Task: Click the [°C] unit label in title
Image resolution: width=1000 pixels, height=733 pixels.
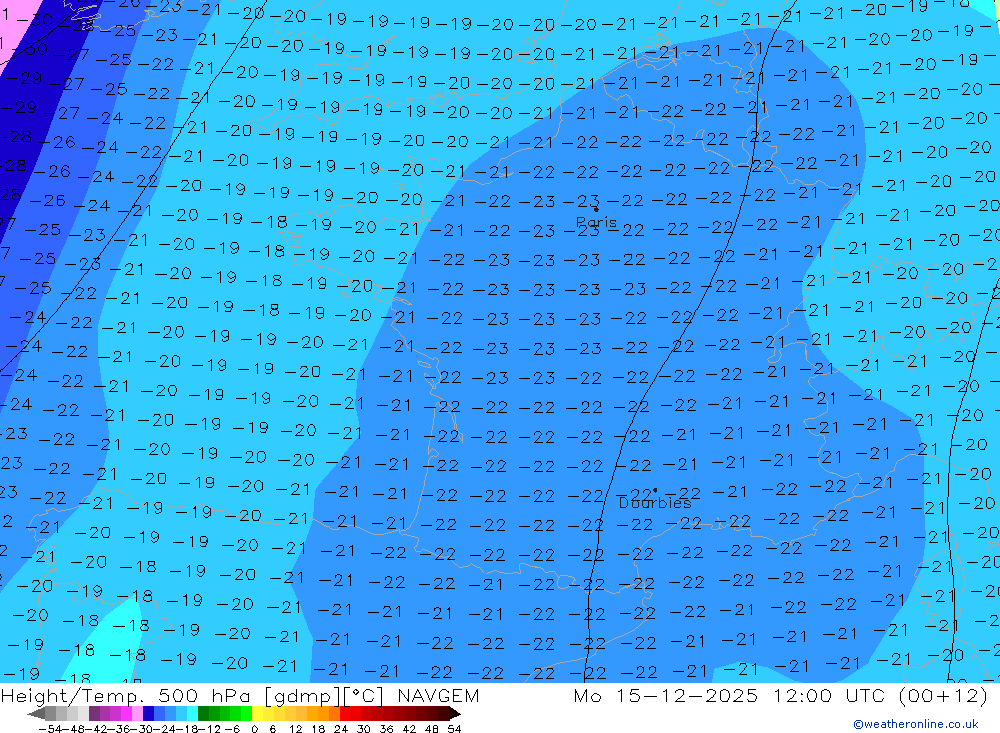Action: [x=364, y=695]
